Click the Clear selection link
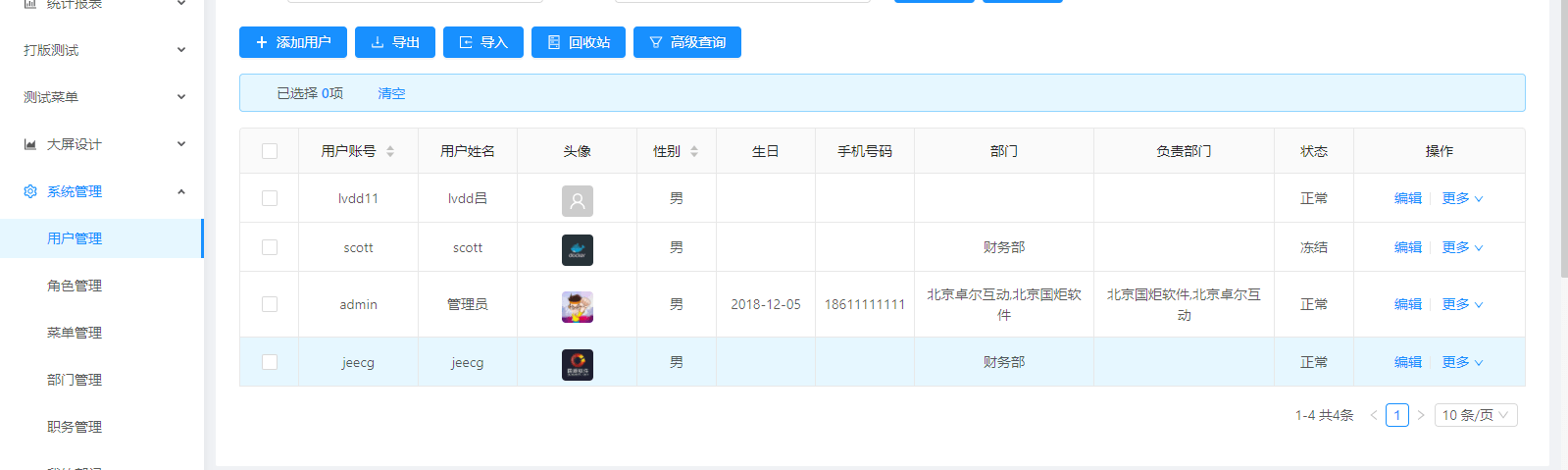This screenshot has height=470, width=1568. coord(391,93)
